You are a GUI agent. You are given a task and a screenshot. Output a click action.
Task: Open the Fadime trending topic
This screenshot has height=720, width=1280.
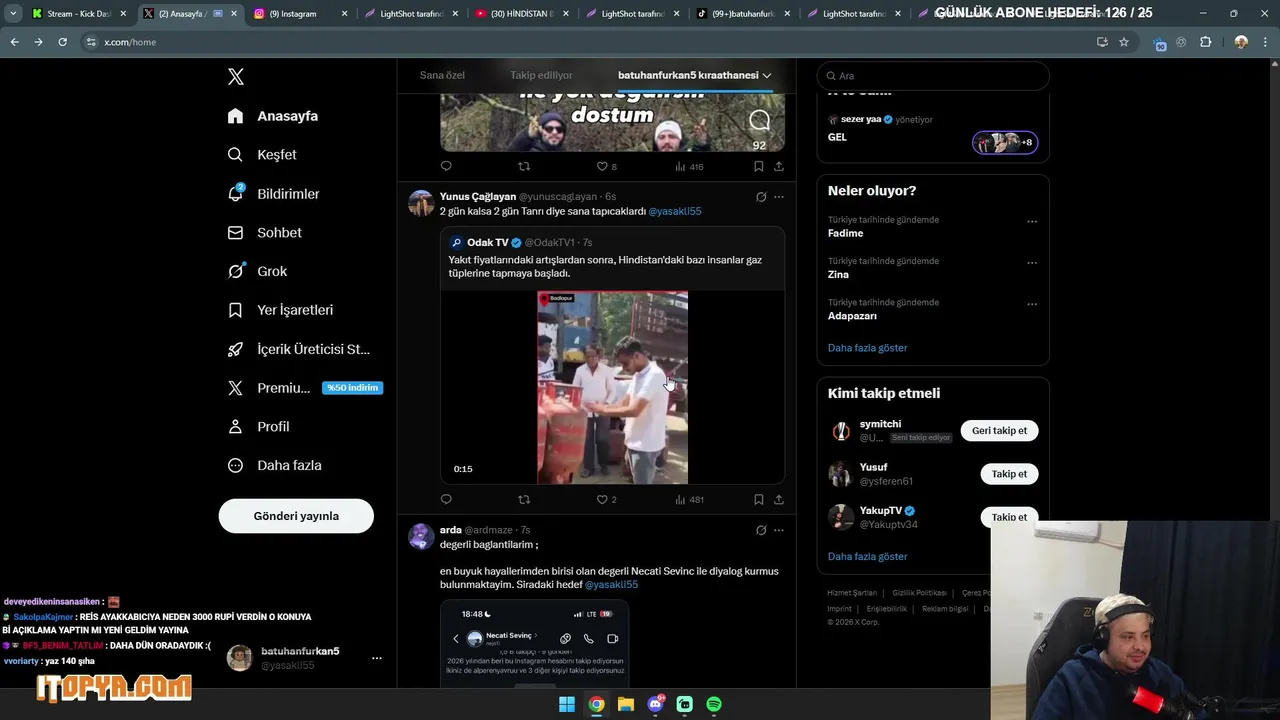845,233
